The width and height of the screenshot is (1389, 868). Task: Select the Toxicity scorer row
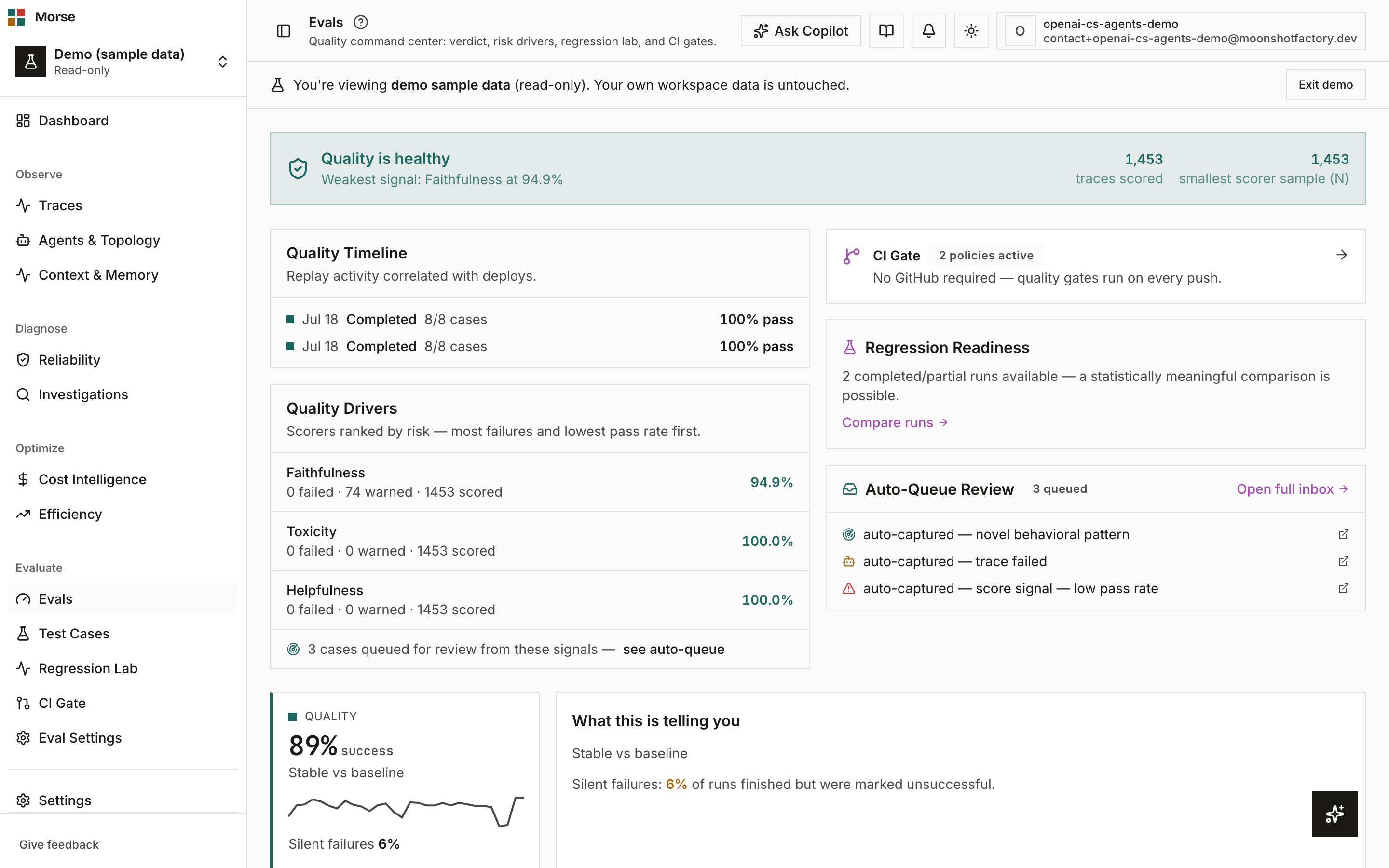(540, 541)
